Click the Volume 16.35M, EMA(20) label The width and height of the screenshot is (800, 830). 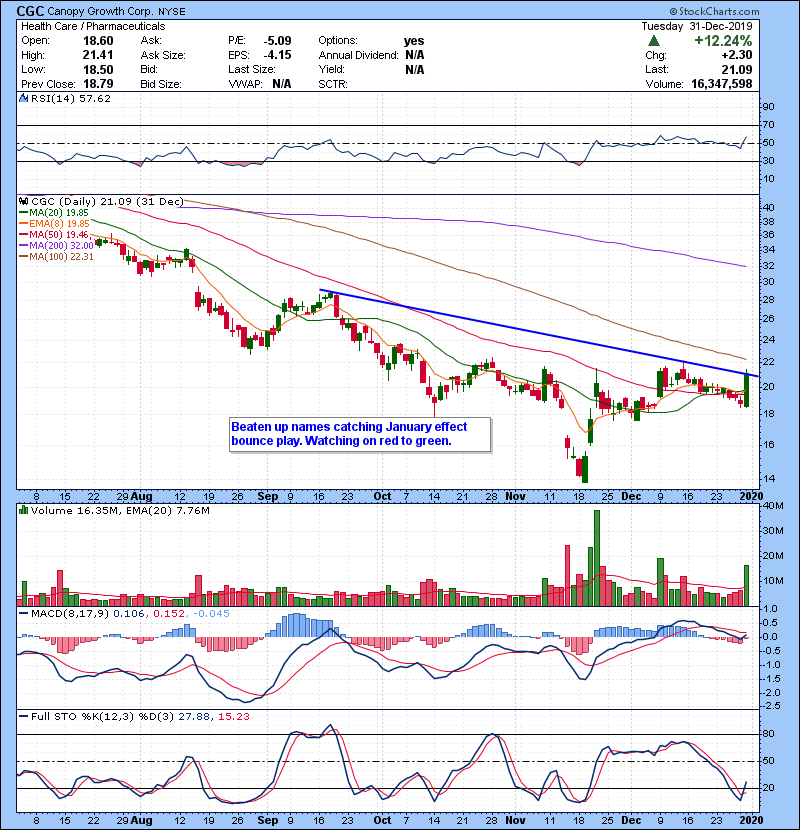[x=120, y=511]
